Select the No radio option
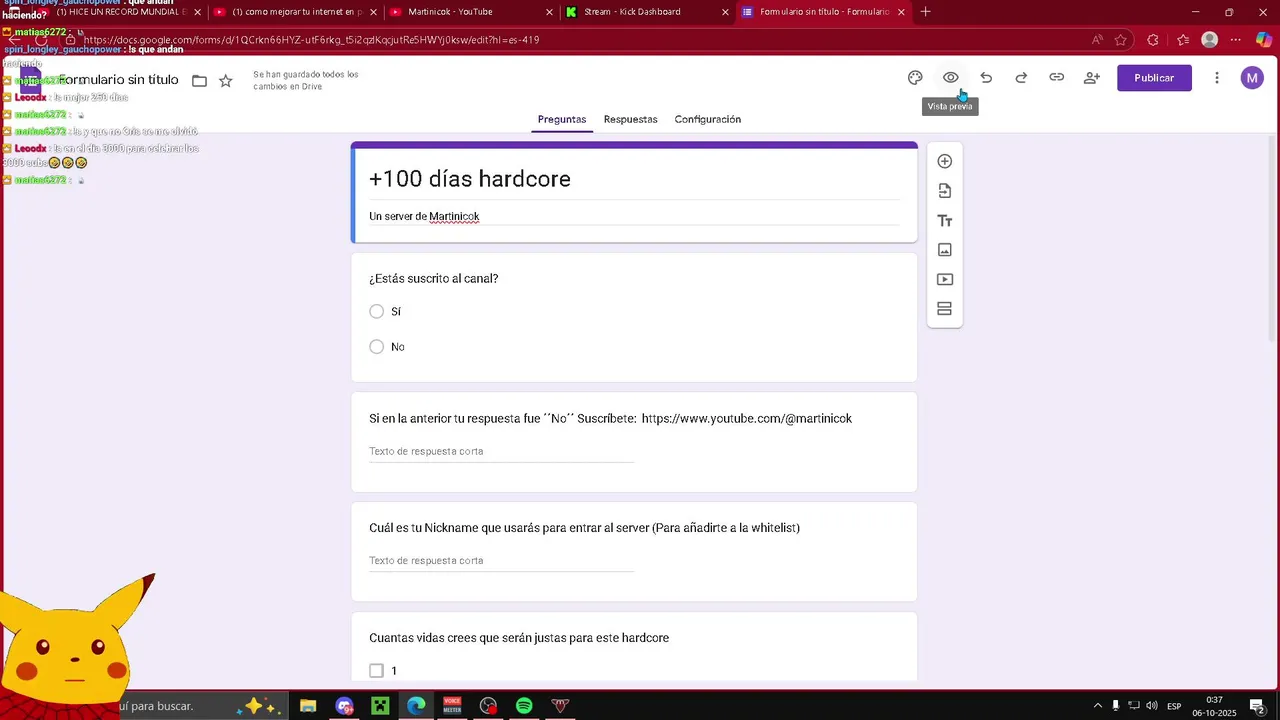The height and width of the screenshot is (720, 1280). coord(376,347)
